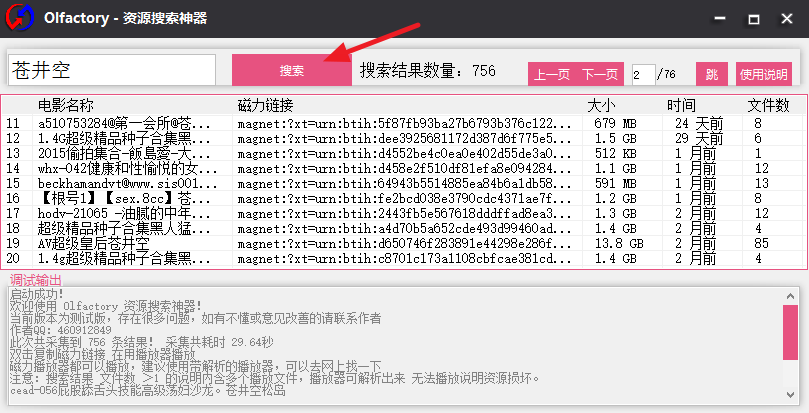809x413 pixels.
Task: Click the 文件数 column header
Action: [x=768, y=105]
